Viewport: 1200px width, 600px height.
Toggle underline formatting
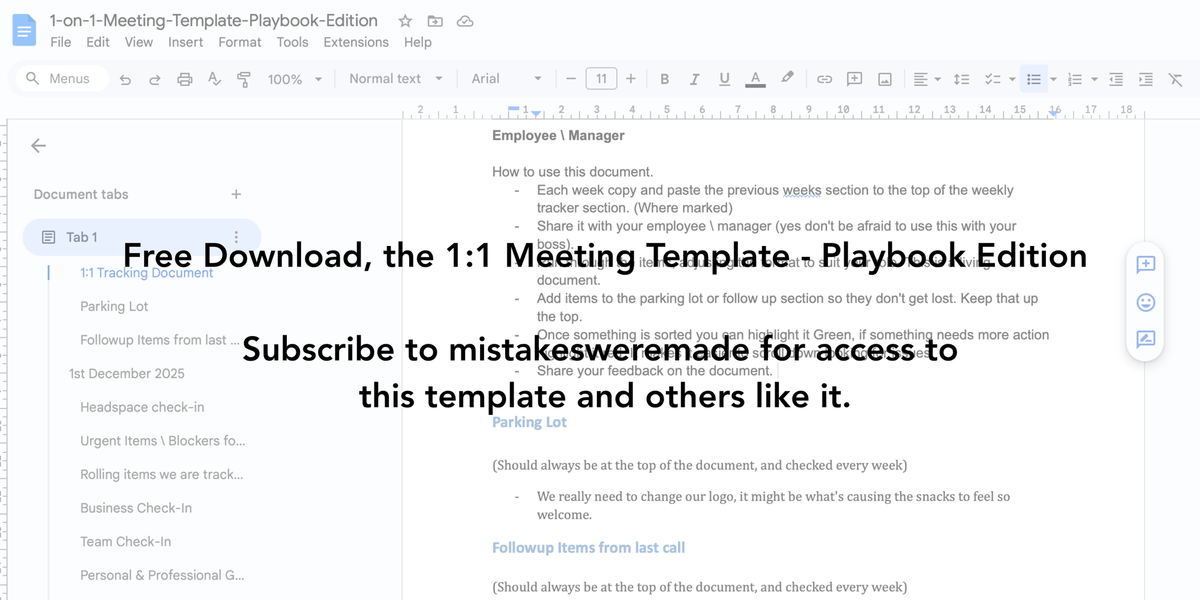coord(724,78)
